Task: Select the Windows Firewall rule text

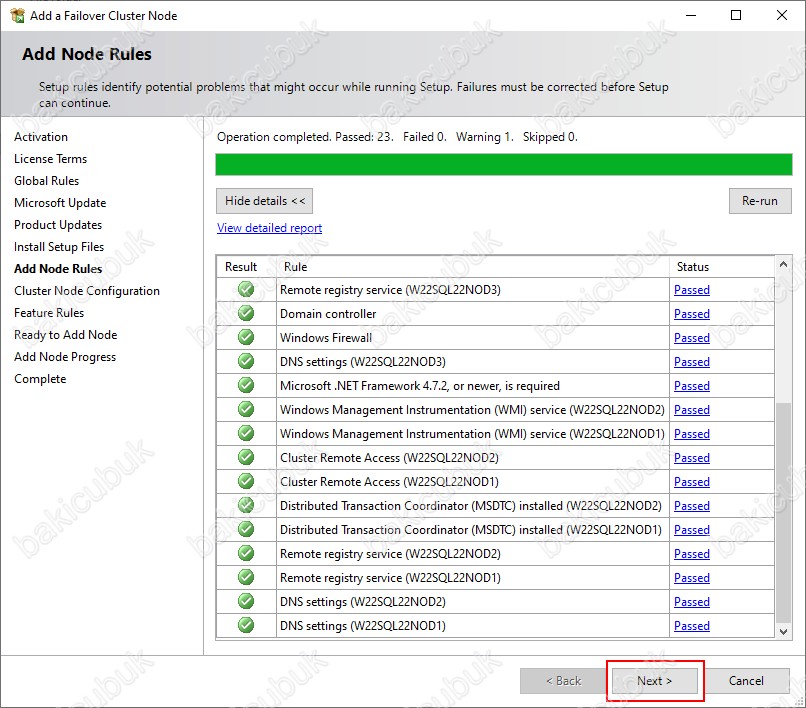Action: (x=326, y=338)
